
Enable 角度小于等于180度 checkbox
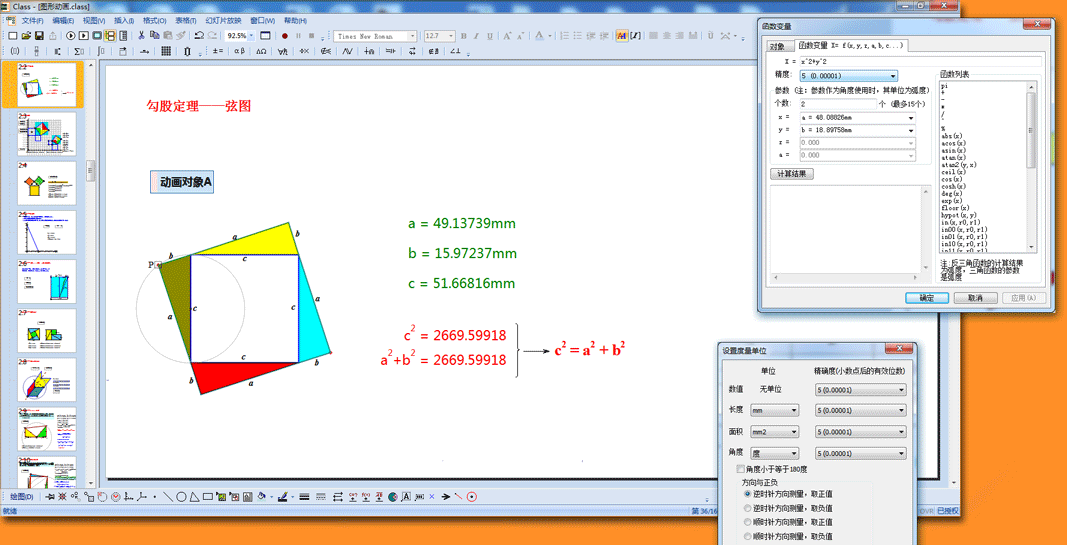coord(741,469)
